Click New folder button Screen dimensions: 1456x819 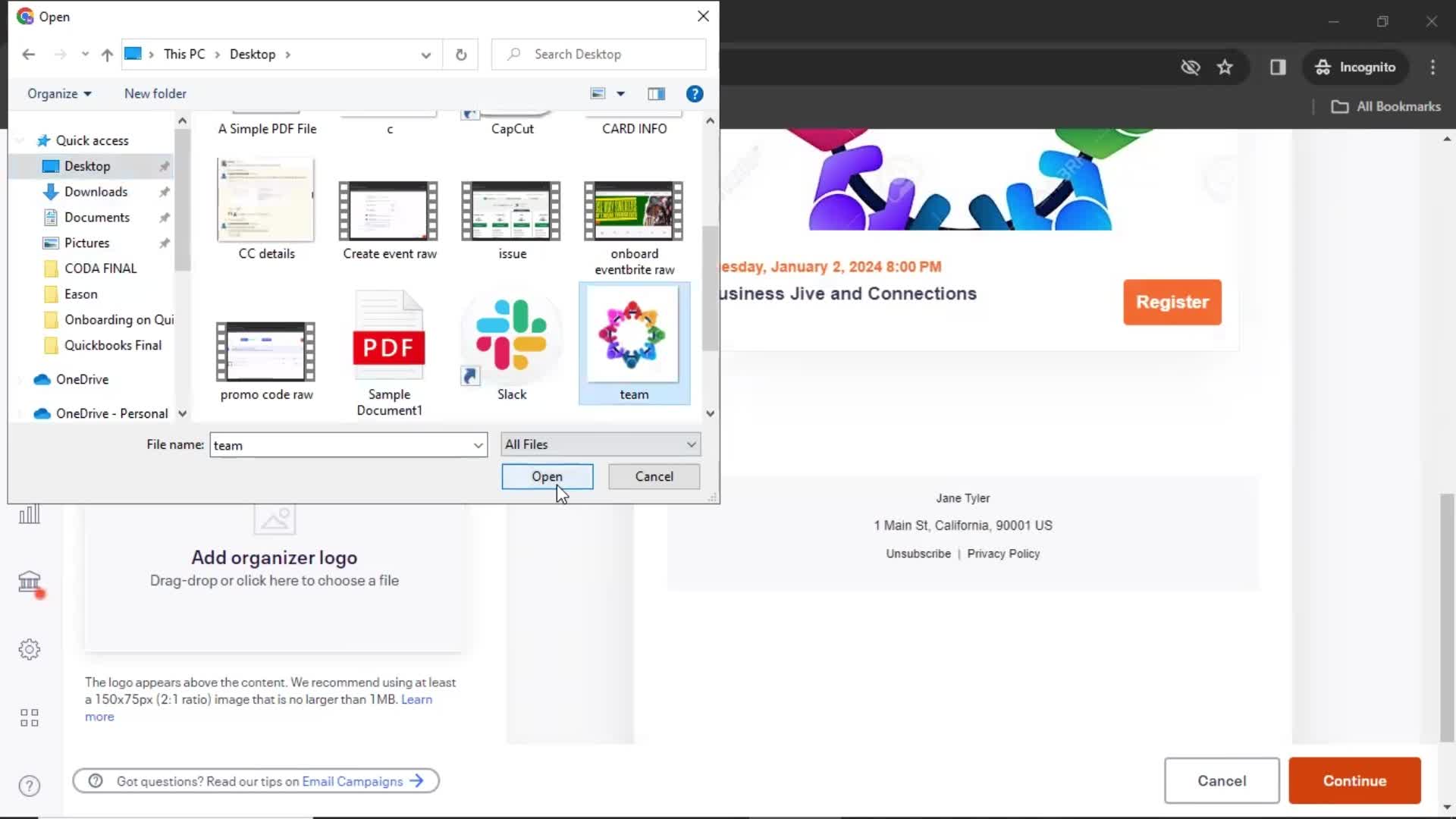(155, 94)
